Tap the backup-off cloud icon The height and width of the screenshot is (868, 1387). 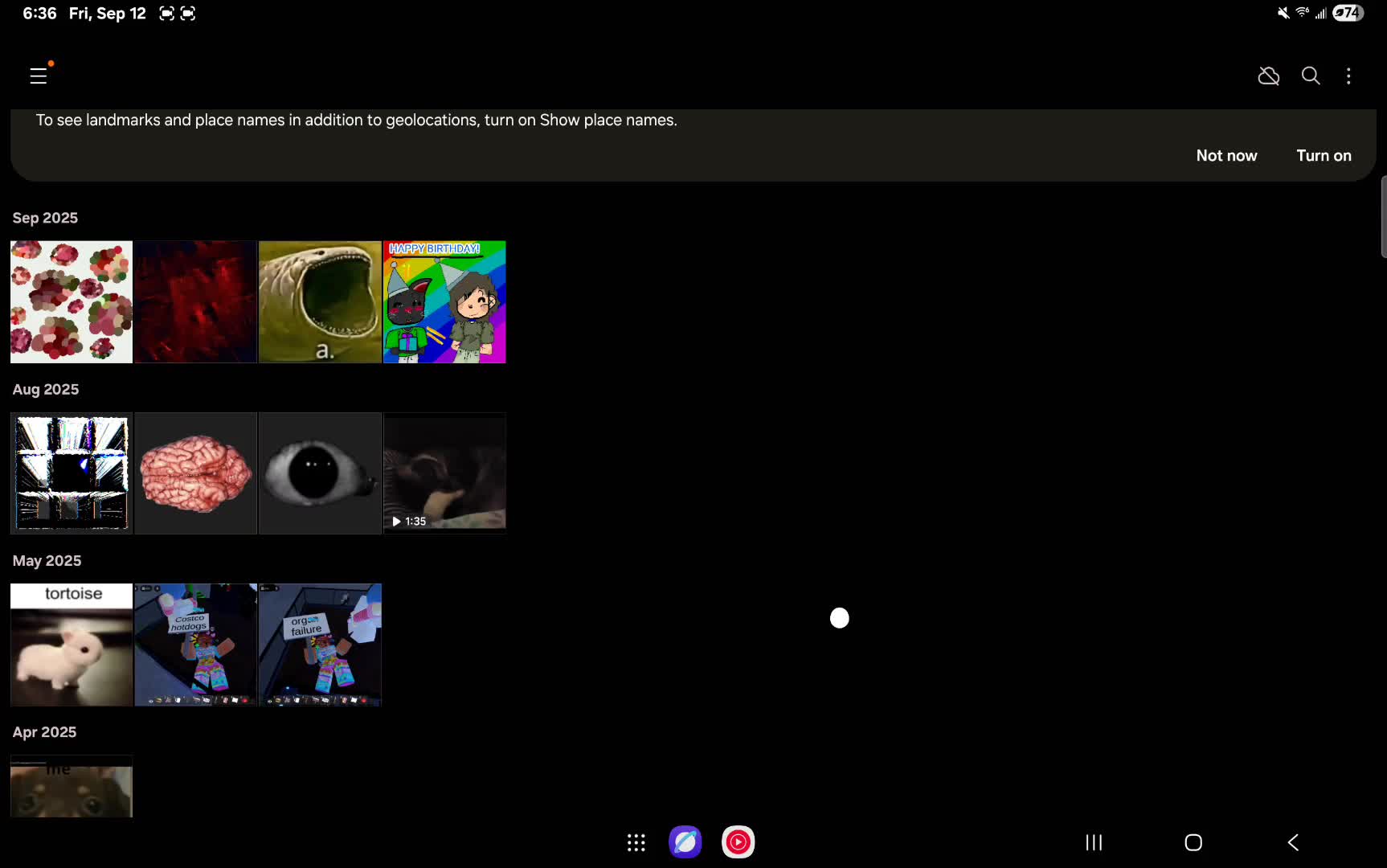click(x=1268, y=75)
